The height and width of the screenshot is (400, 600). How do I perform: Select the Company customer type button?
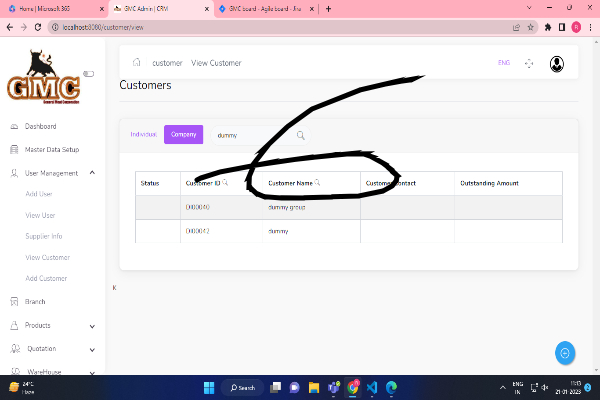pyautogui.click(x=183, y=134)
